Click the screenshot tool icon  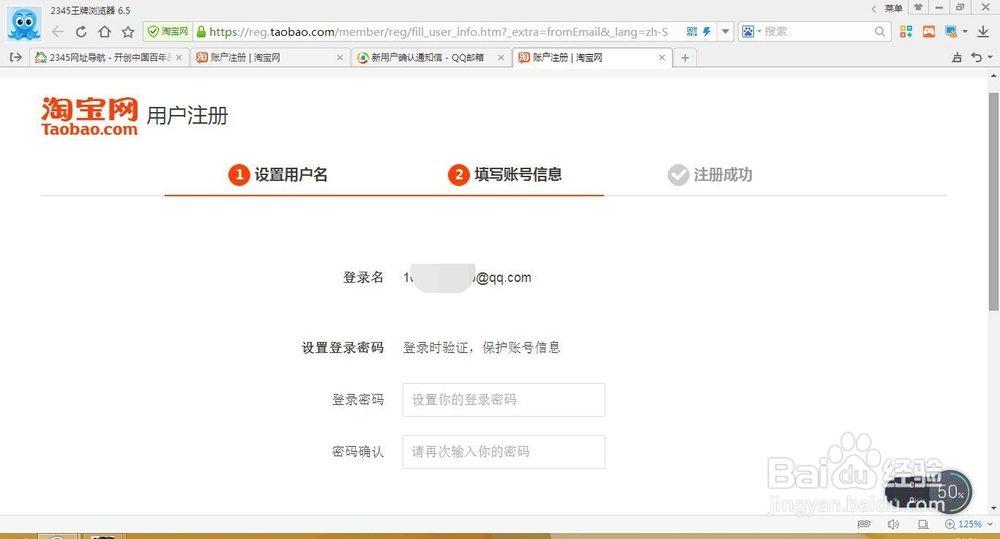point(951,31)
